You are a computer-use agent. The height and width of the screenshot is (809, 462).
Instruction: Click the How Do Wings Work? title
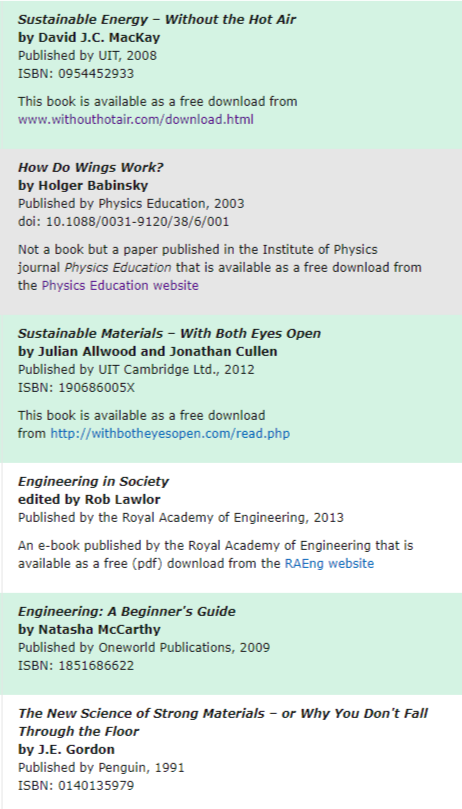tap(91, 168)
